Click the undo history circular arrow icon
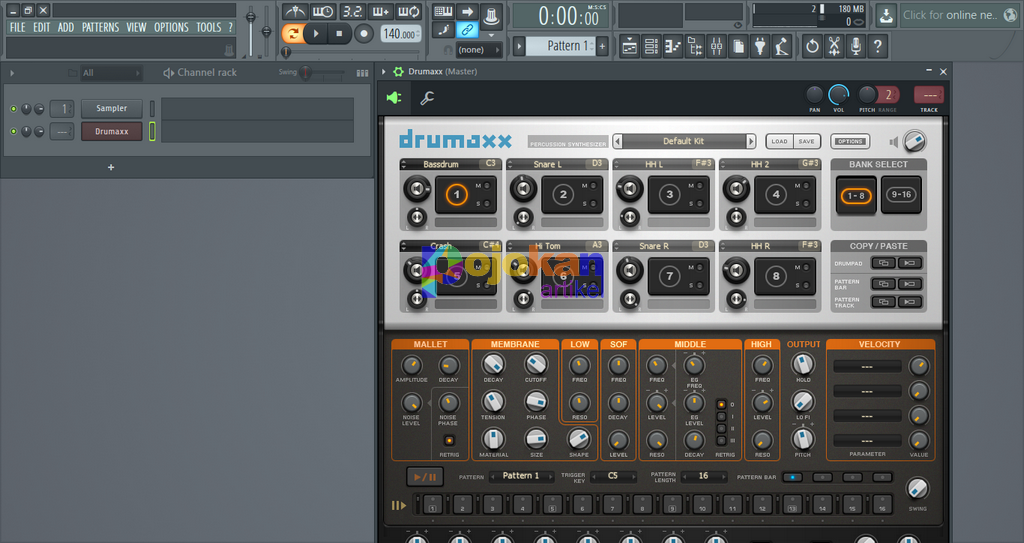The height and width of the screenshot is (543, 1024). click(x=812, y=46)
